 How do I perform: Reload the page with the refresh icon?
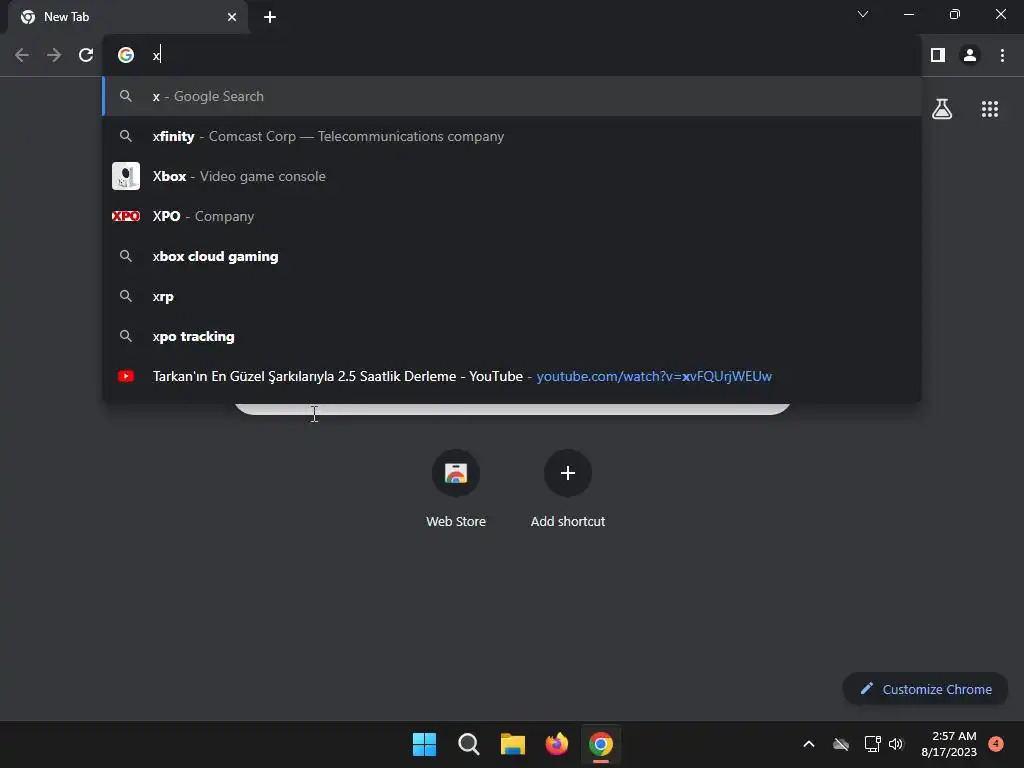point(86,56)
